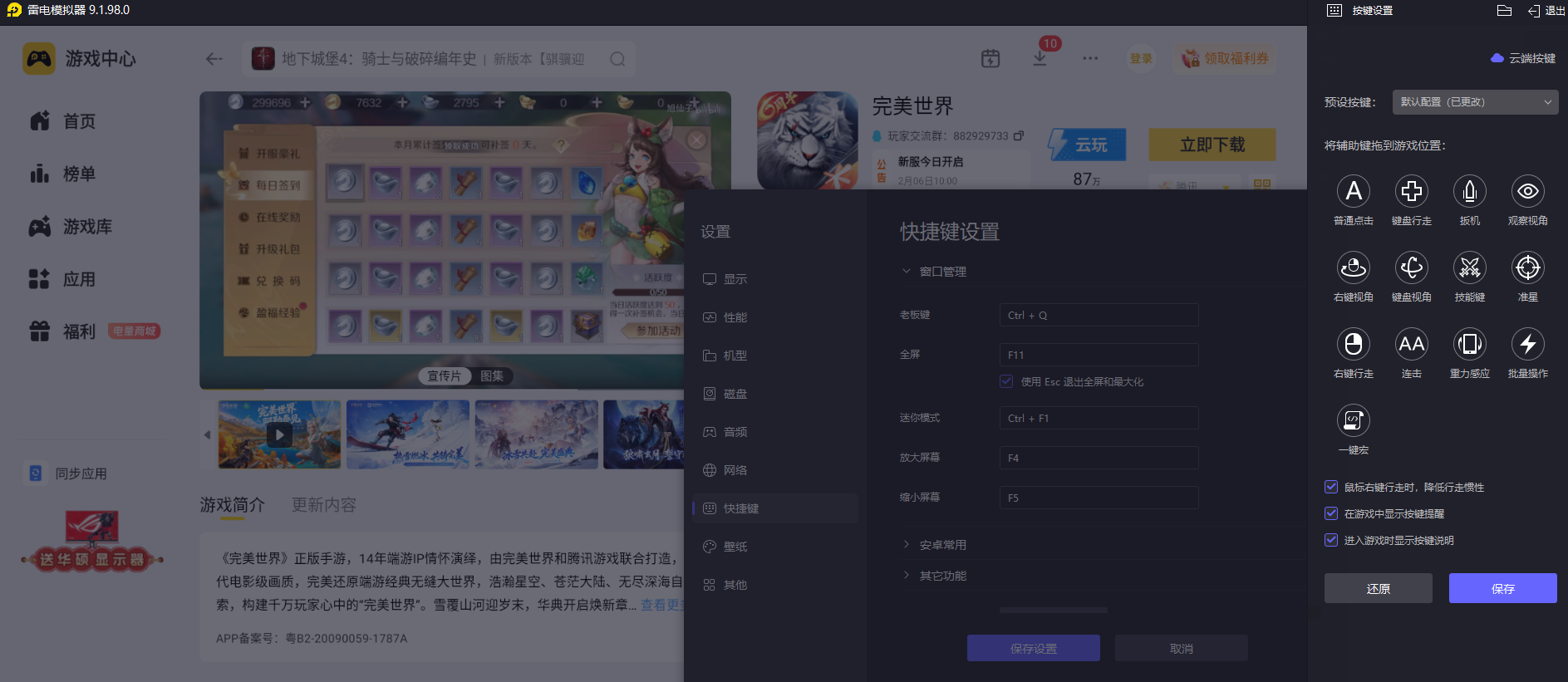This screenshot has width=1568, height=682.
Task: Switch to the 图集 gallery tab
Action: 492,376
